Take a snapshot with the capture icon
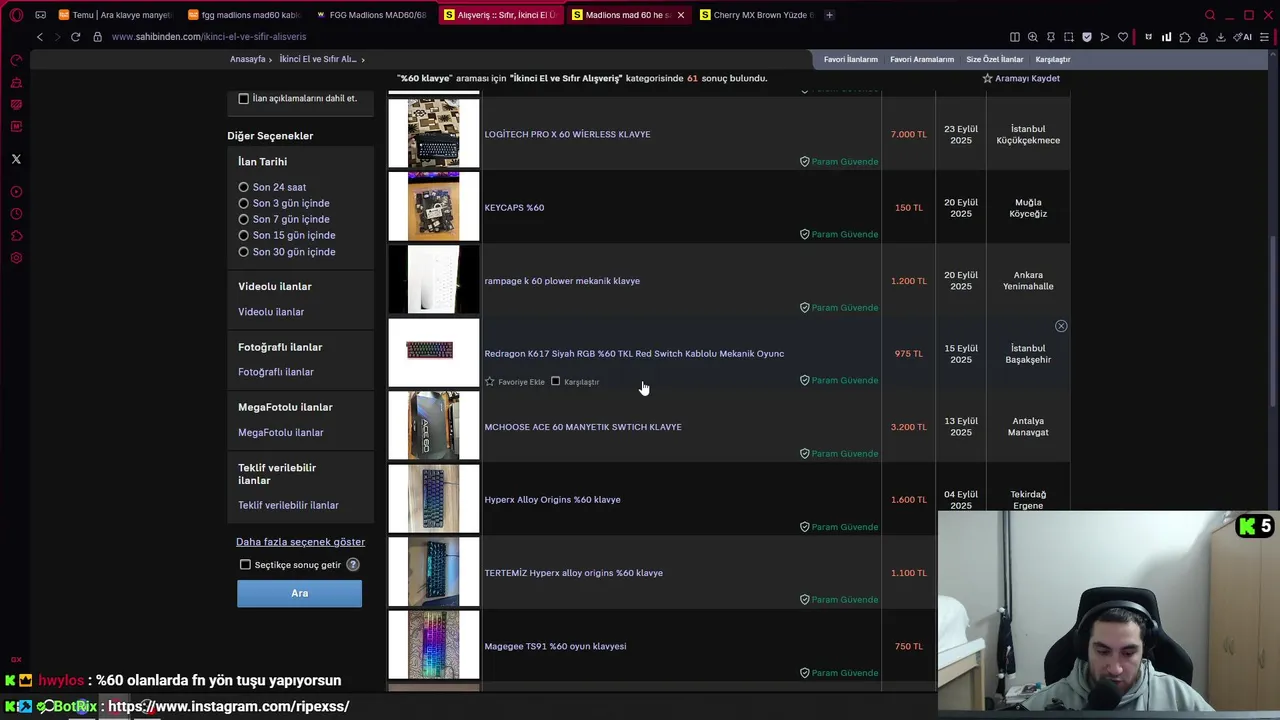This screenshot has width=1280, height=720. pyautogui.click(x=1069, y=37)
